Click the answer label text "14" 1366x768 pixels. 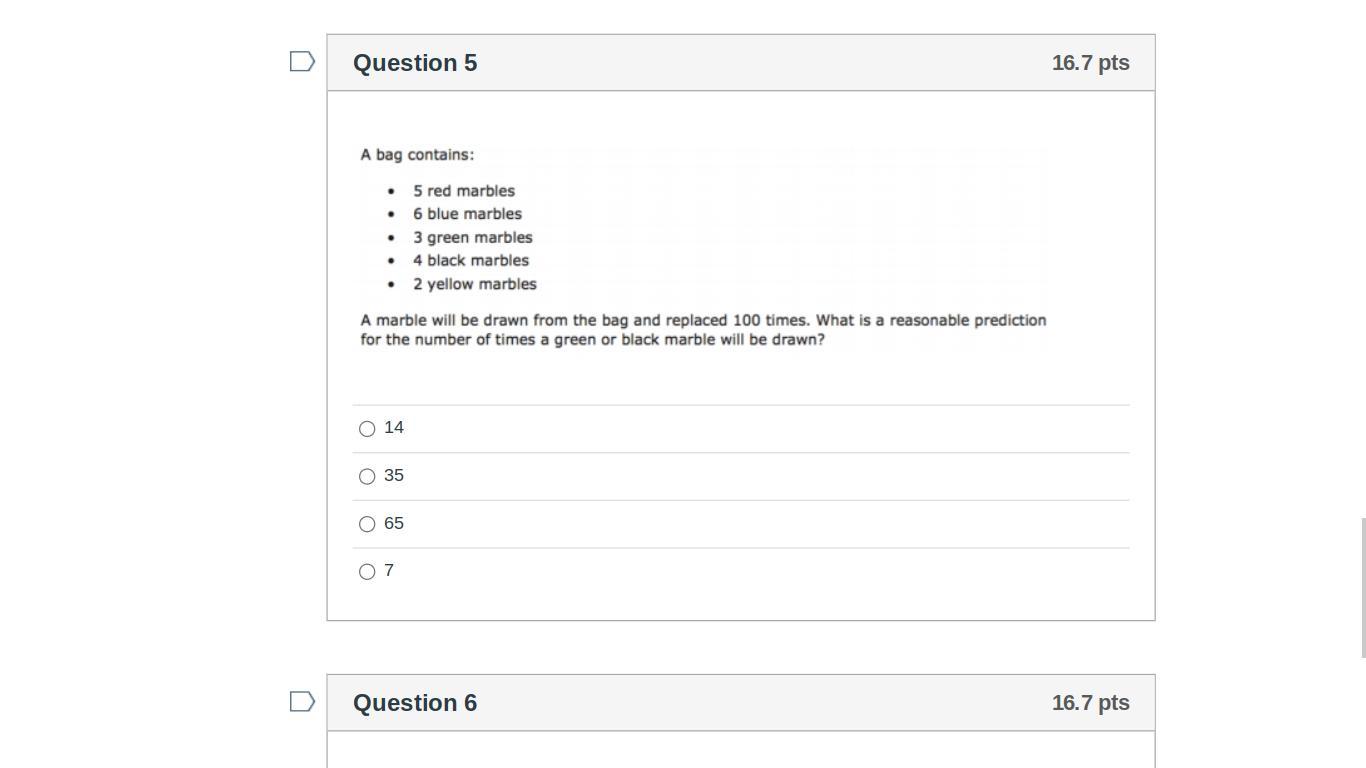tap(394, 428)
